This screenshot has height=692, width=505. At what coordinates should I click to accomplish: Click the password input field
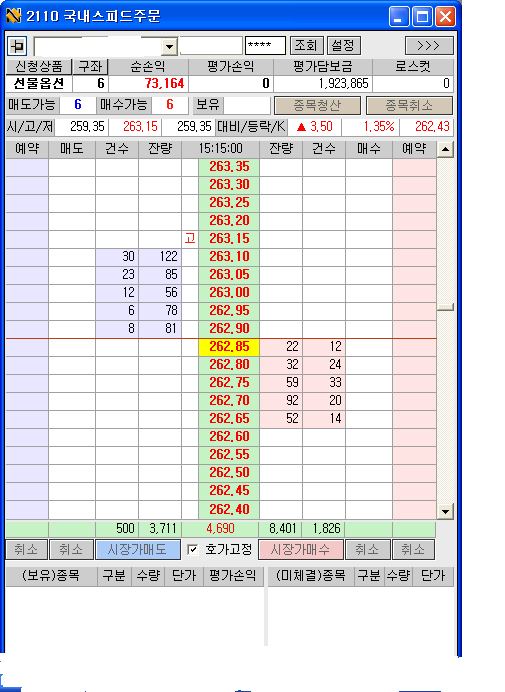(x=265, y=45)
